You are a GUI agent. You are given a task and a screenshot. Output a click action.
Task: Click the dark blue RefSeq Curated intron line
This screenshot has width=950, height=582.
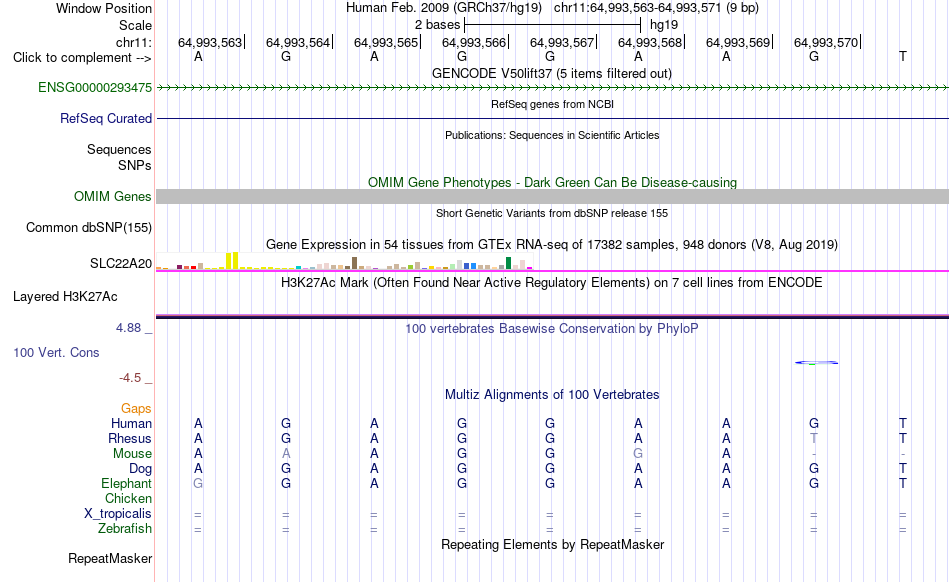552,118
